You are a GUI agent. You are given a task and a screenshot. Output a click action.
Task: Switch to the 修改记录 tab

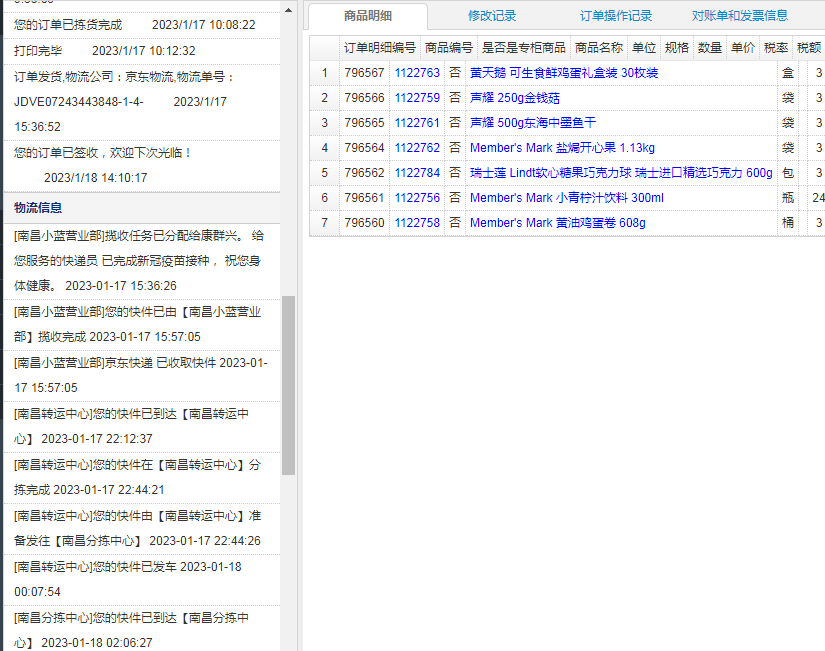pos(492,16)
